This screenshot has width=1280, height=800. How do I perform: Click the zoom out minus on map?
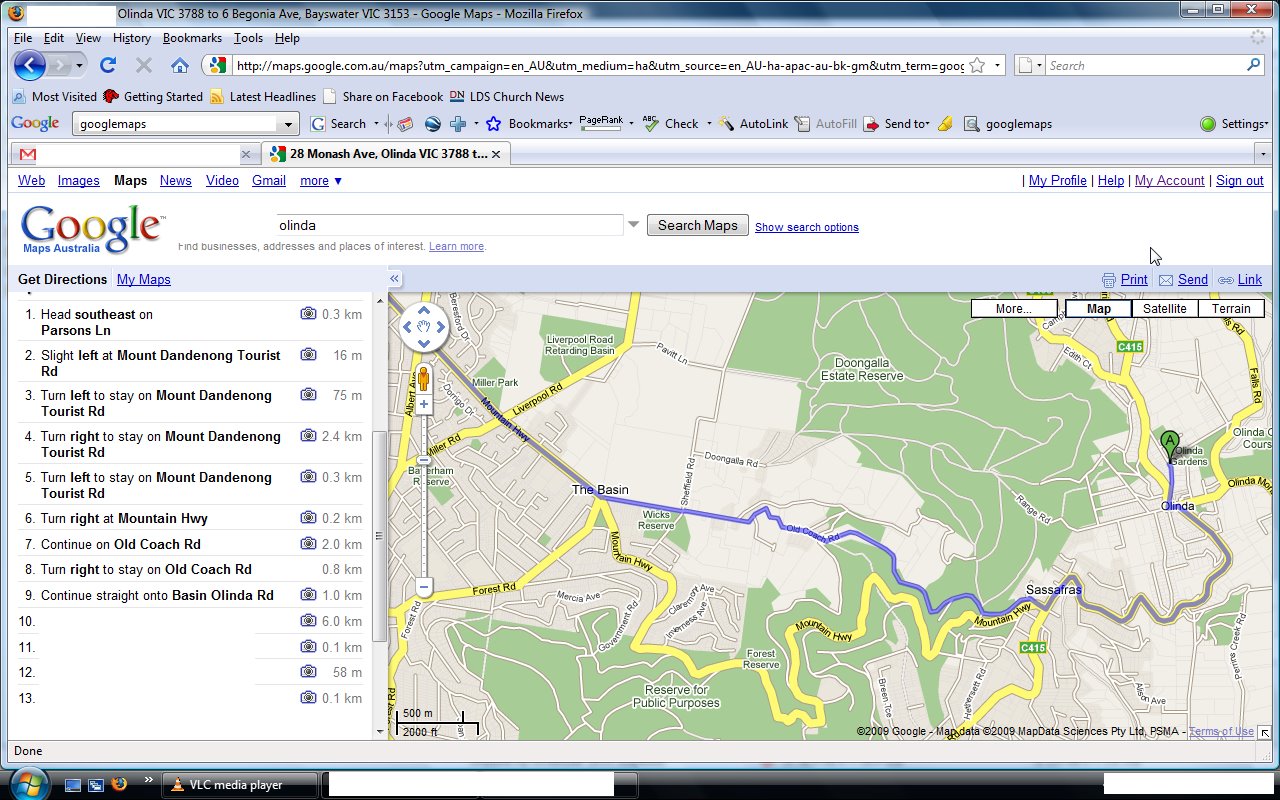(x=424, y=587)
